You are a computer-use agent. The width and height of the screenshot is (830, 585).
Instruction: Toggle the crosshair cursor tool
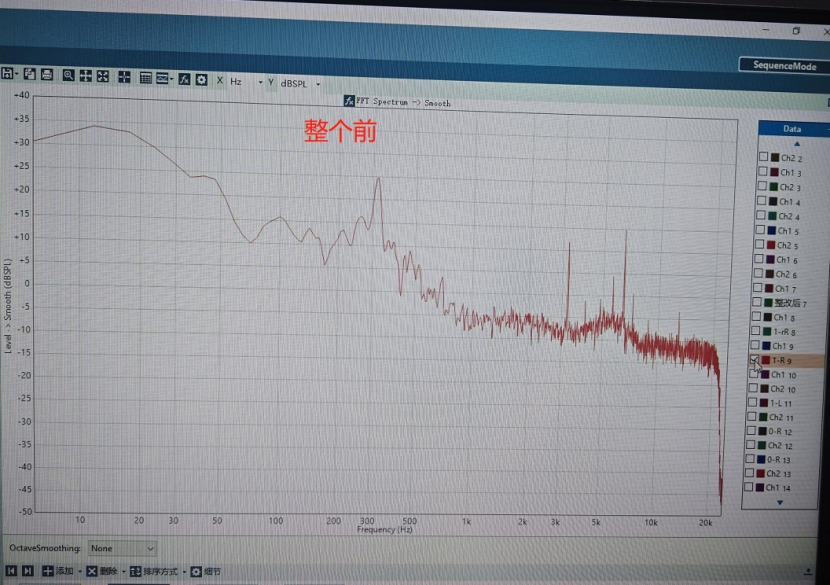click(124, 77)
